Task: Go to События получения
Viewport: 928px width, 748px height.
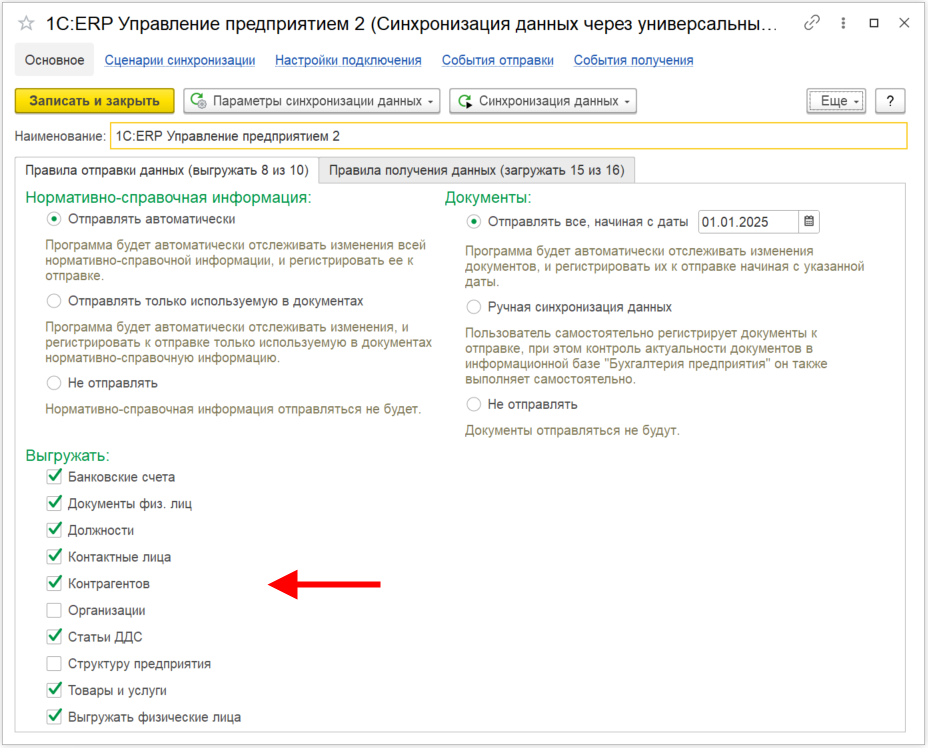Action: point(633,60)
